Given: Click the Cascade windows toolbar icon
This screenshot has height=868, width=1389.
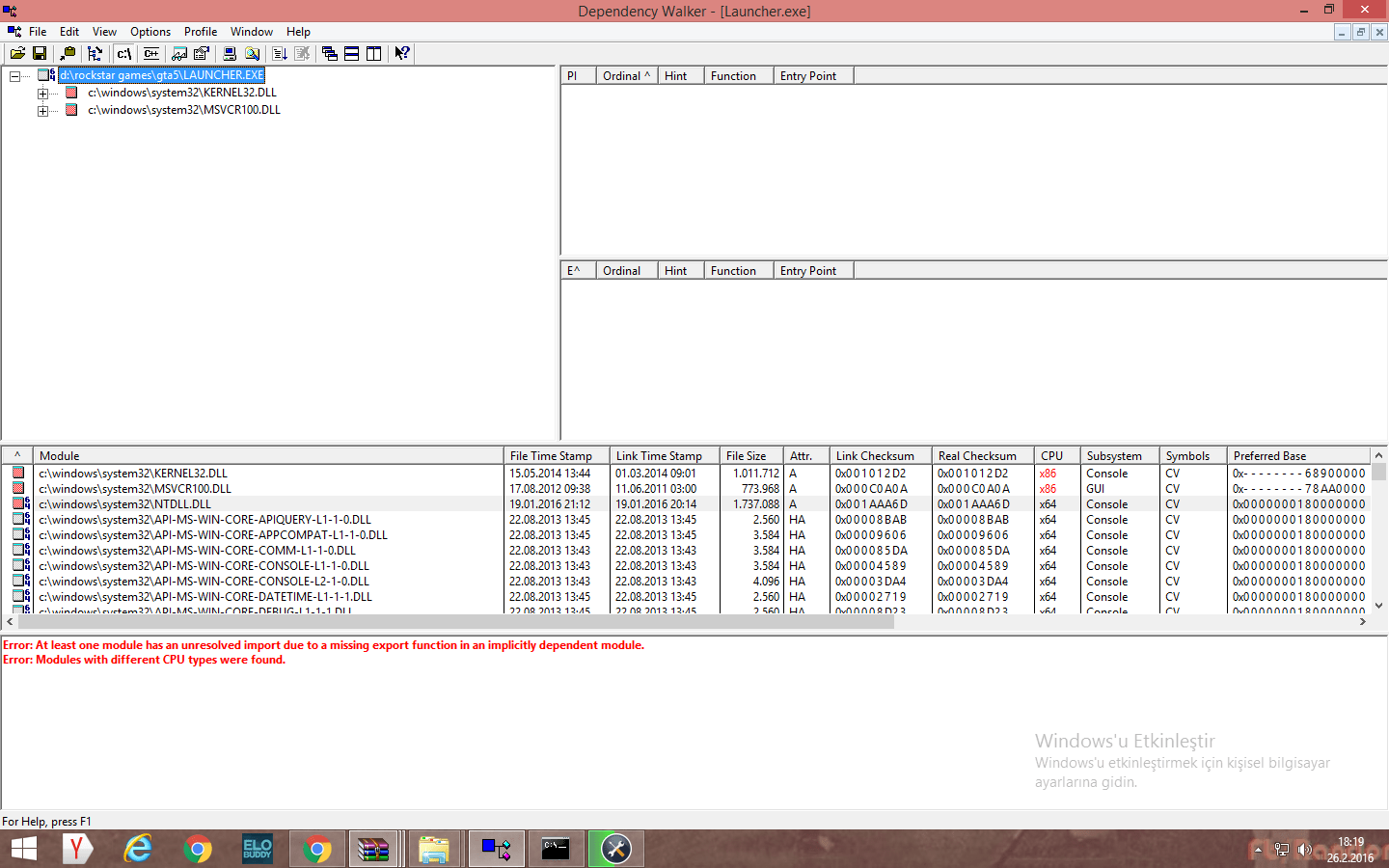Looking at the screenshot, I should pos(330,54).
